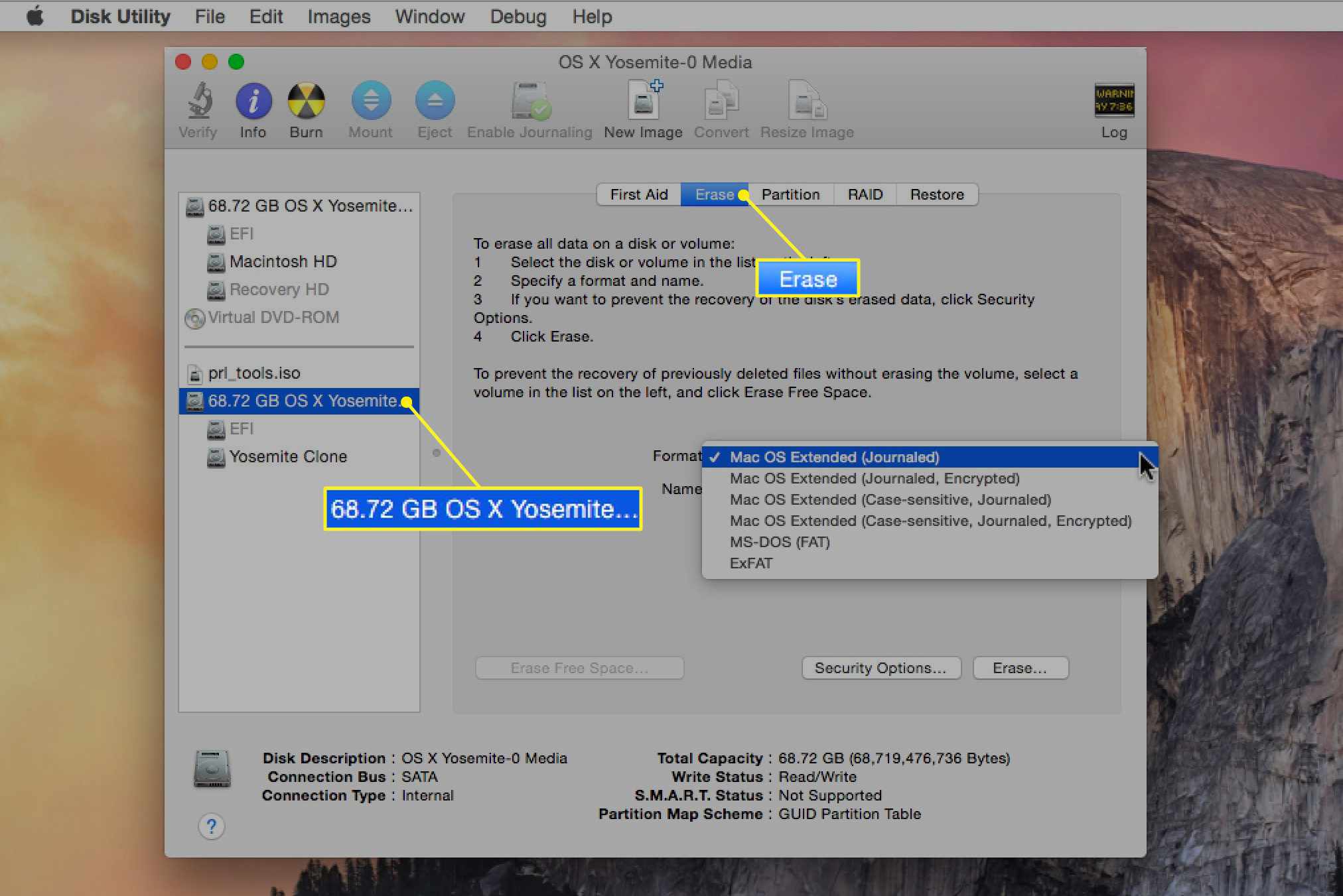
Task: Click the Eject toolbar icon
Action: click(x=435, y=101)
